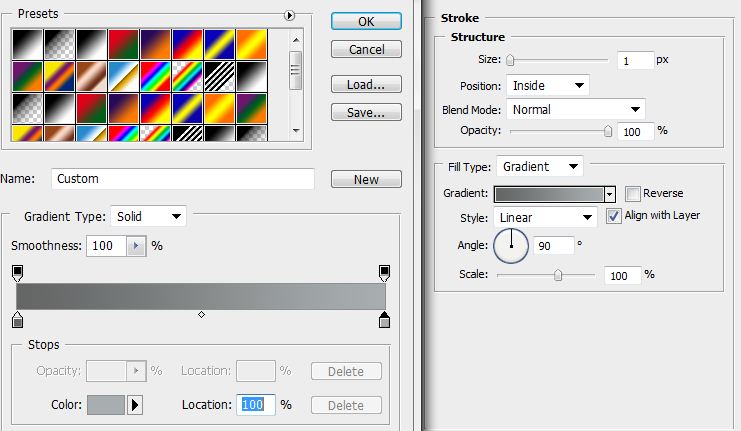Screen dimensions: 741x431
Task: Select the left color stop below gradient bar
Action: click(17, 319)
